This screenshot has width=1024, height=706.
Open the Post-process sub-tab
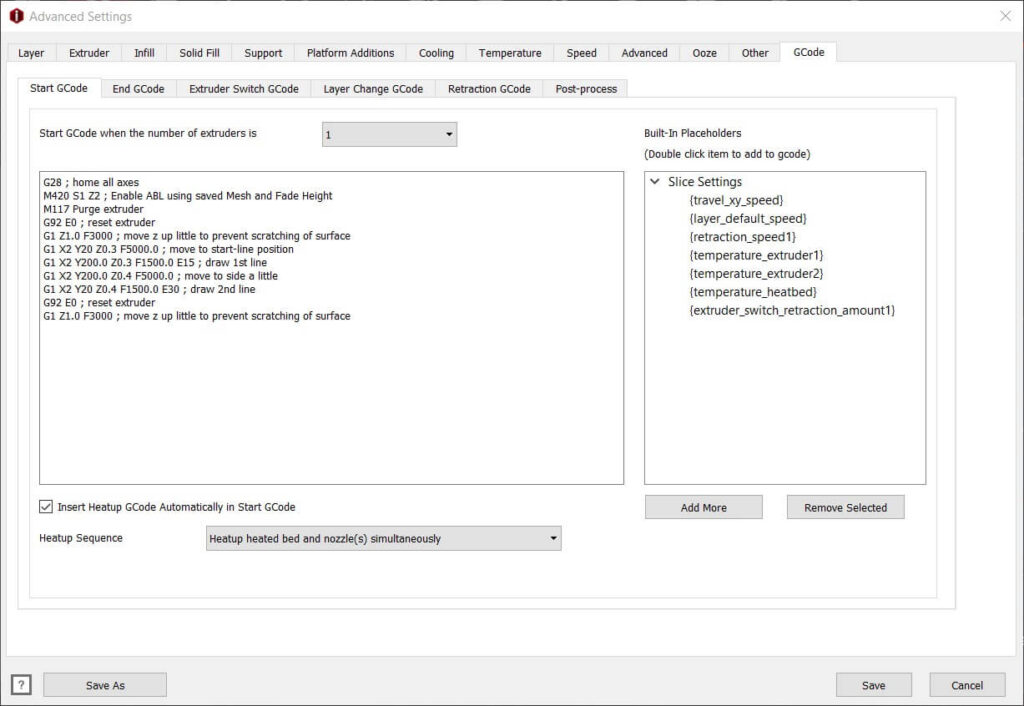pos(586,89)
